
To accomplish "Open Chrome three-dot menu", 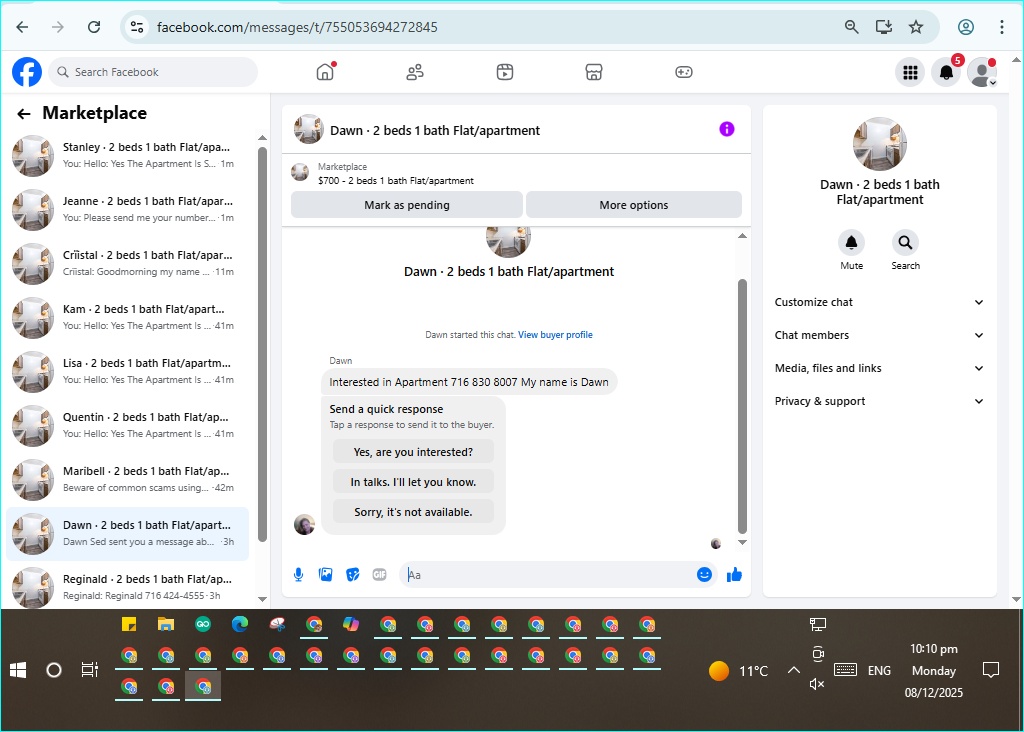I will point(1001,27).
